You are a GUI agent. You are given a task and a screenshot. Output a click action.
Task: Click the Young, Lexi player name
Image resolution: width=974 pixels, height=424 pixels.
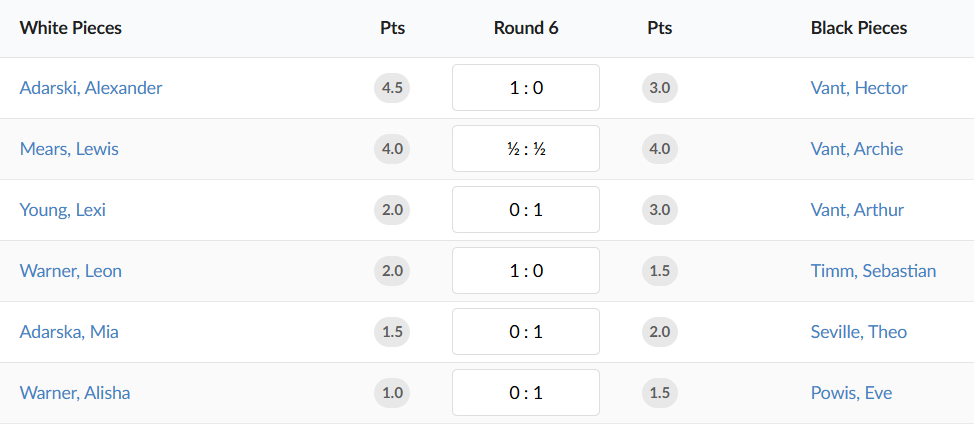click(62, 210)
